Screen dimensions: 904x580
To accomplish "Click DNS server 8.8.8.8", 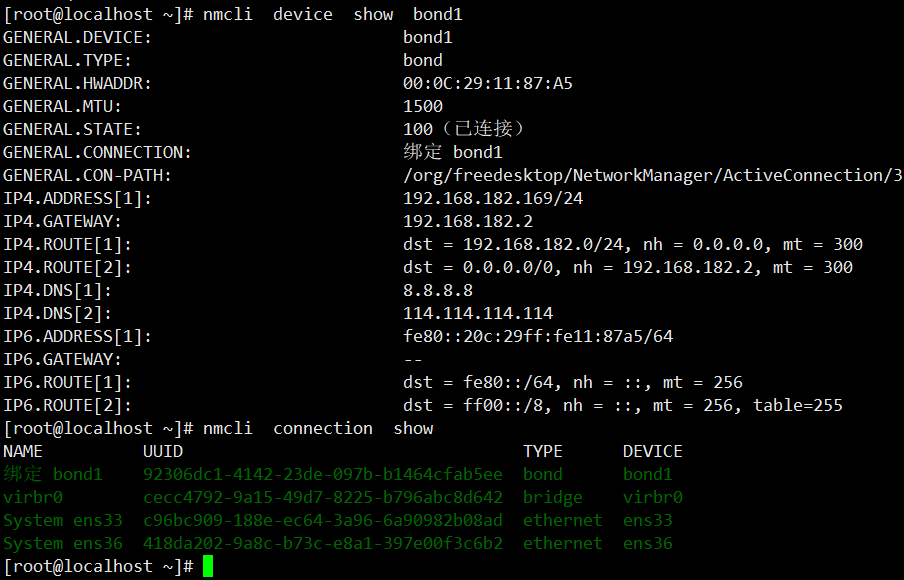I will point(438,291).
